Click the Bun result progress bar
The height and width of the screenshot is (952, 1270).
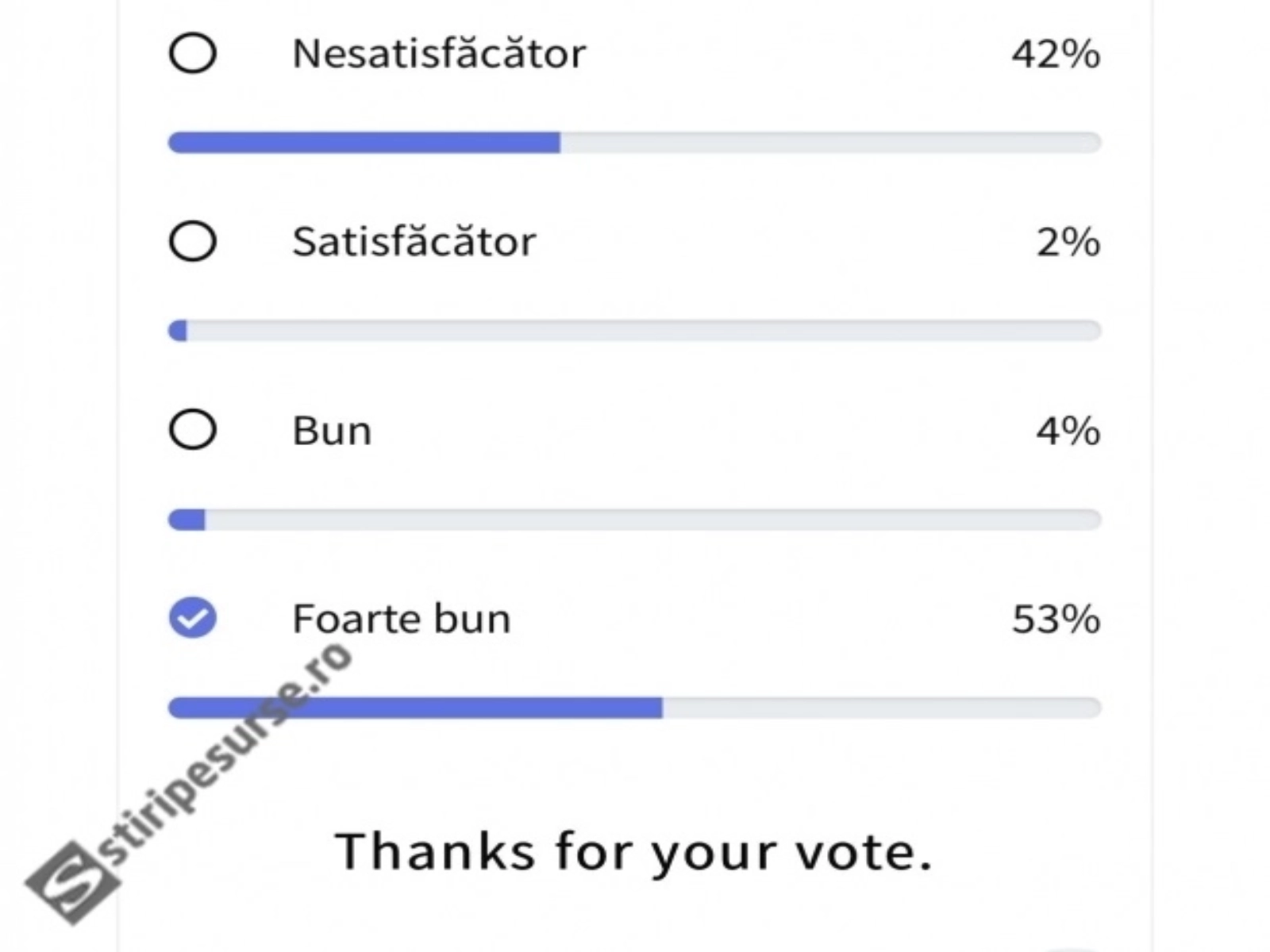point(635,520)
